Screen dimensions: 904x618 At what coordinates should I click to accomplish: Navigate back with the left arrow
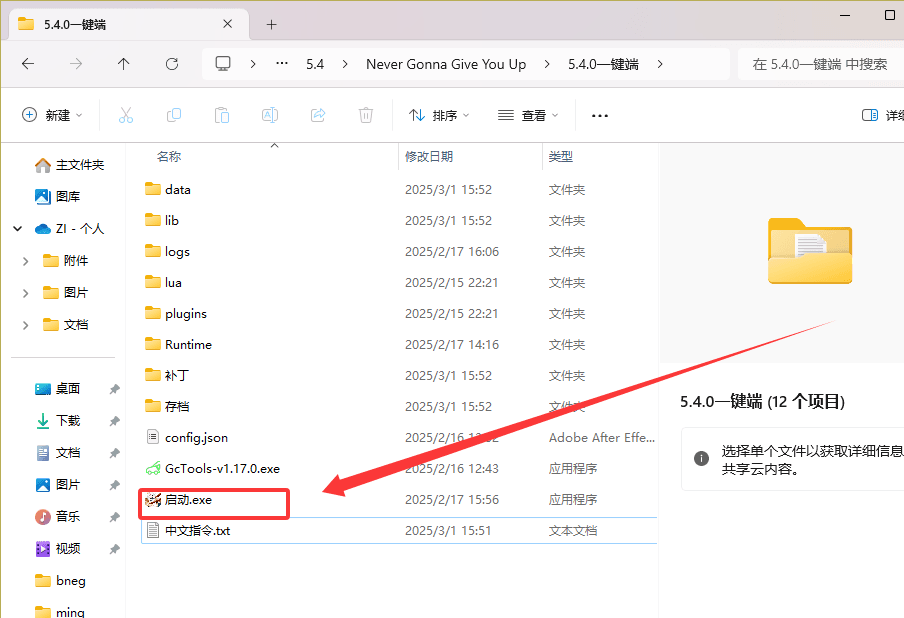28,63
